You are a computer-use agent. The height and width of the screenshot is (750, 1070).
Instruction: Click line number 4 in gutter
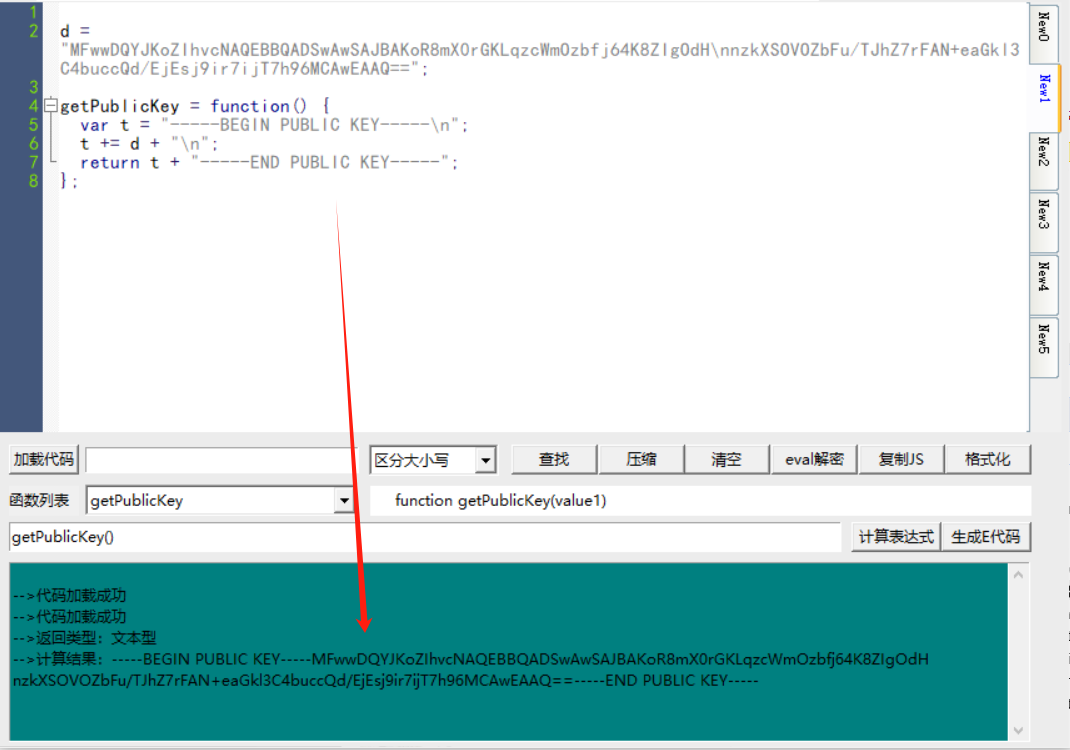pos(33,106)
